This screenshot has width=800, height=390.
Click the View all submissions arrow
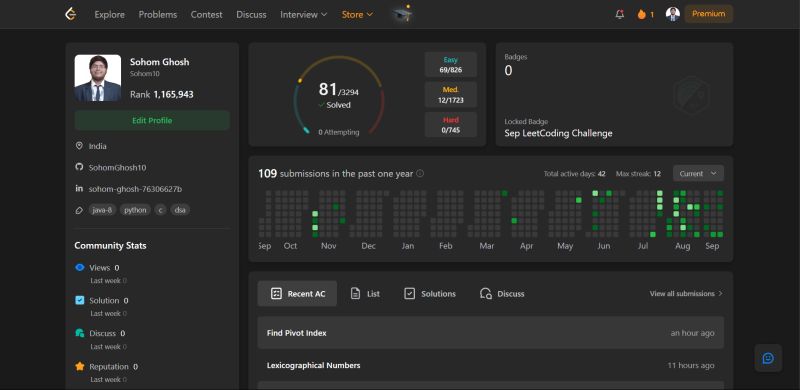(x=720, y=294)
